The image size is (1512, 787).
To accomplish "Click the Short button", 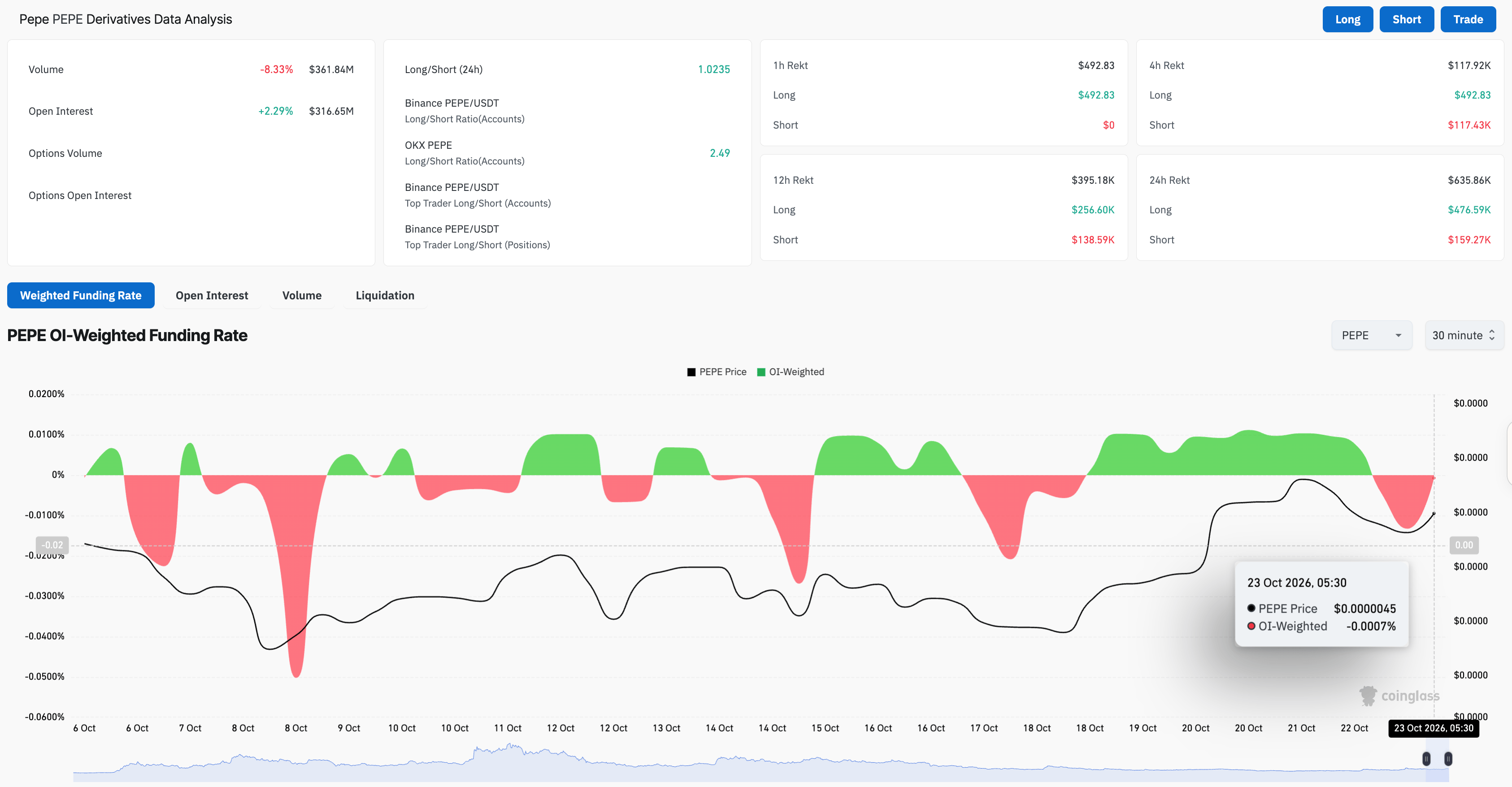I will click(1406, 19).
